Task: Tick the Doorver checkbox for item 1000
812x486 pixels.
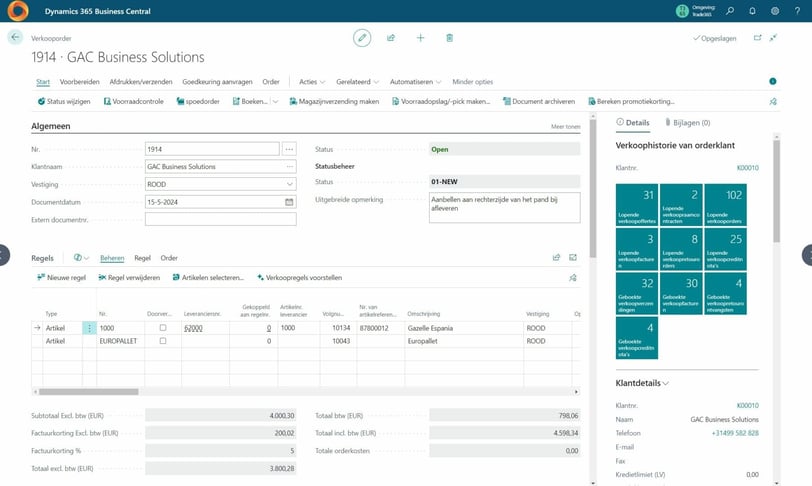Action: coord(163,328)
